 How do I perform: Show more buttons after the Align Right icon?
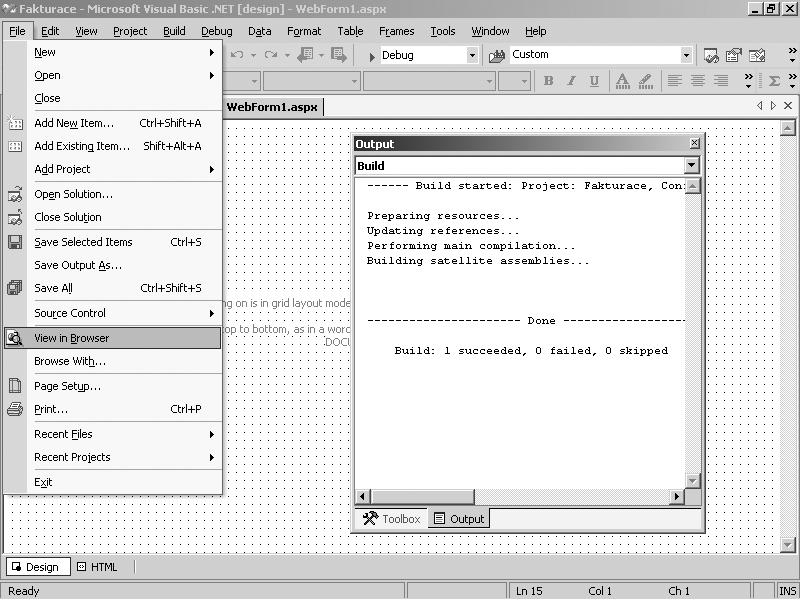click(x=748, y=81)
